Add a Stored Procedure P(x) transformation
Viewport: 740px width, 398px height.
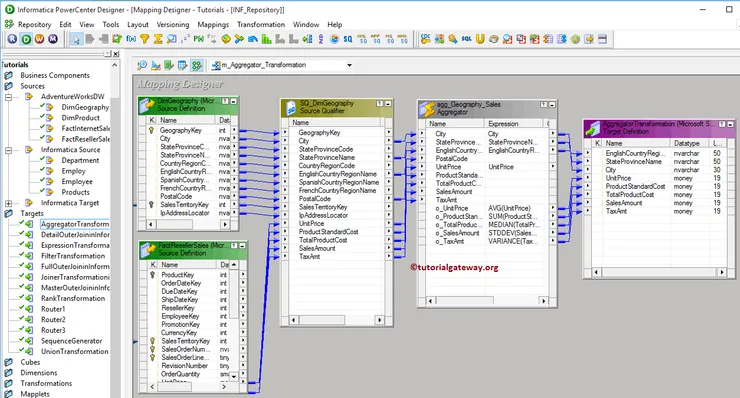coord(199,39)
